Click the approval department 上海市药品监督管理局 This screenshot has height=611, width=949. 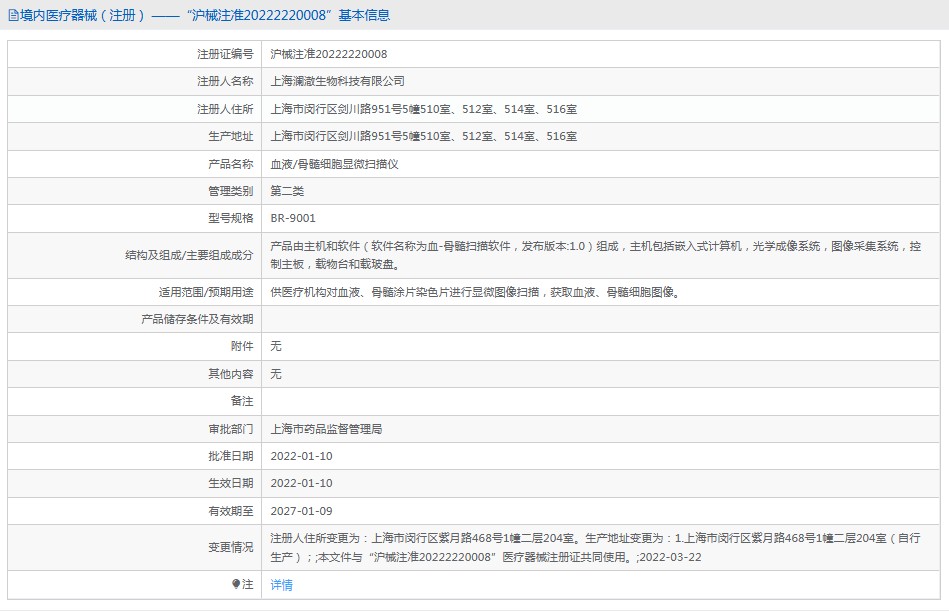coord(326,429)
